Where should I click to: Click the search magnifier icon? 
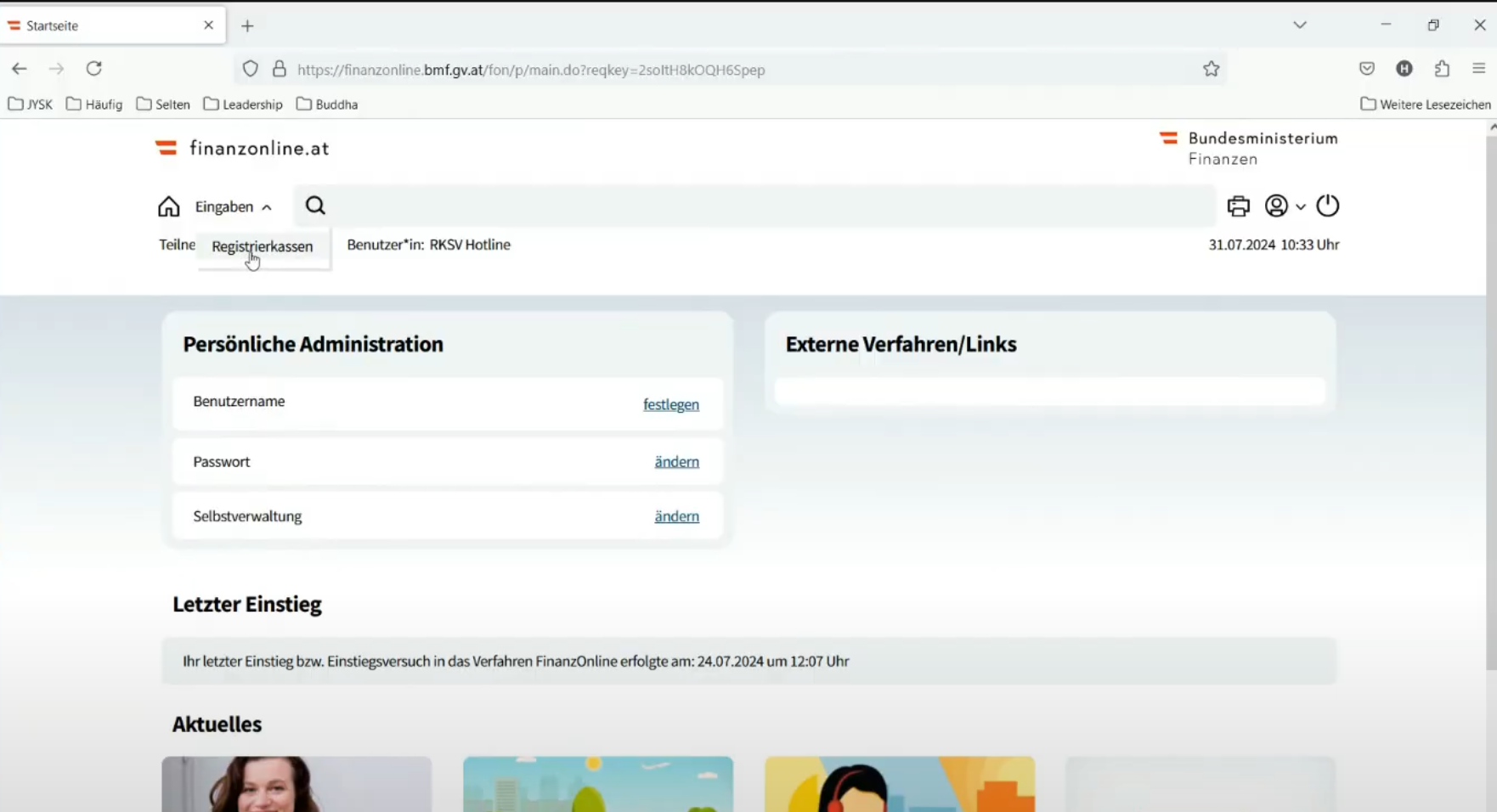tap(315, 206)
